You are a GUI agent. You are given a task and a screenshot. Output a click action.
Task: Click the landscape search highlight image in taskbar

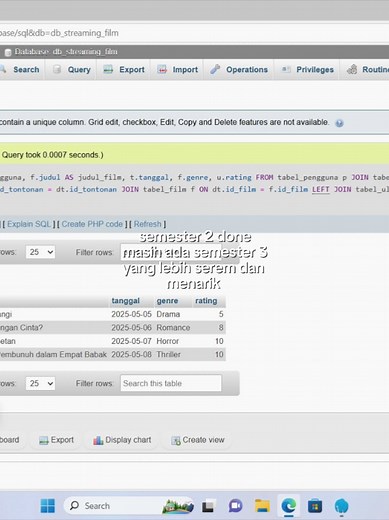pos(178,507)
